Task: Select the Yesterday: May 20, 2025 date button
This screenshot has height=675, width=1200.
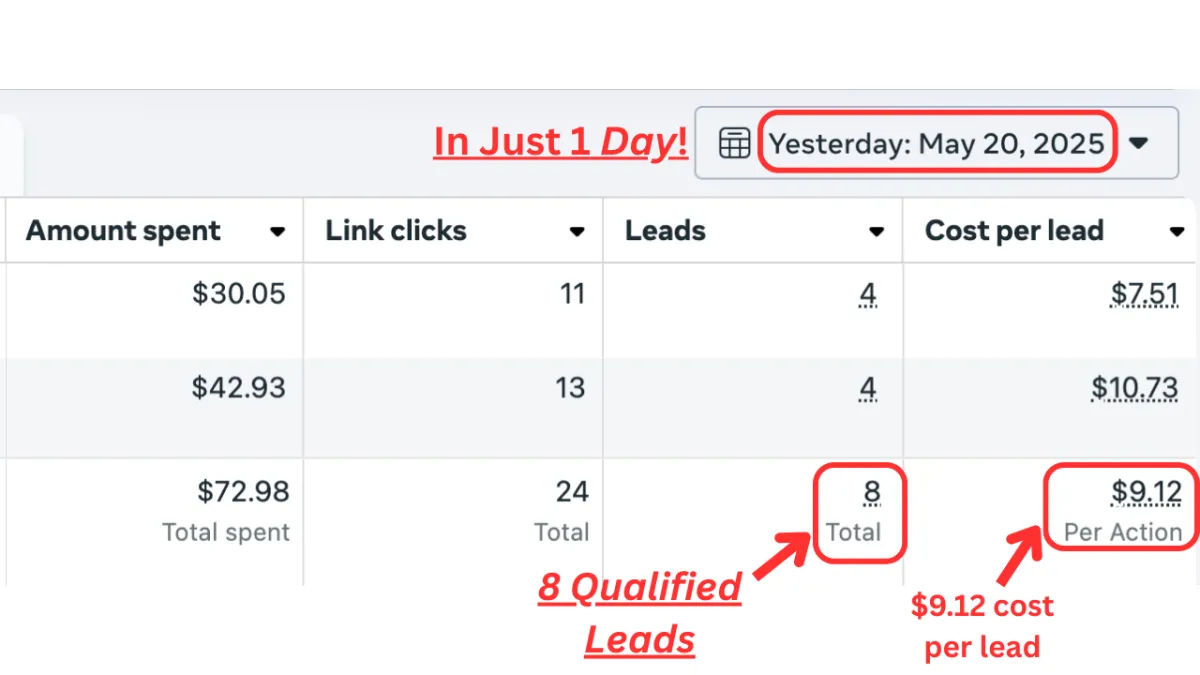Action: tap(937, 143)
